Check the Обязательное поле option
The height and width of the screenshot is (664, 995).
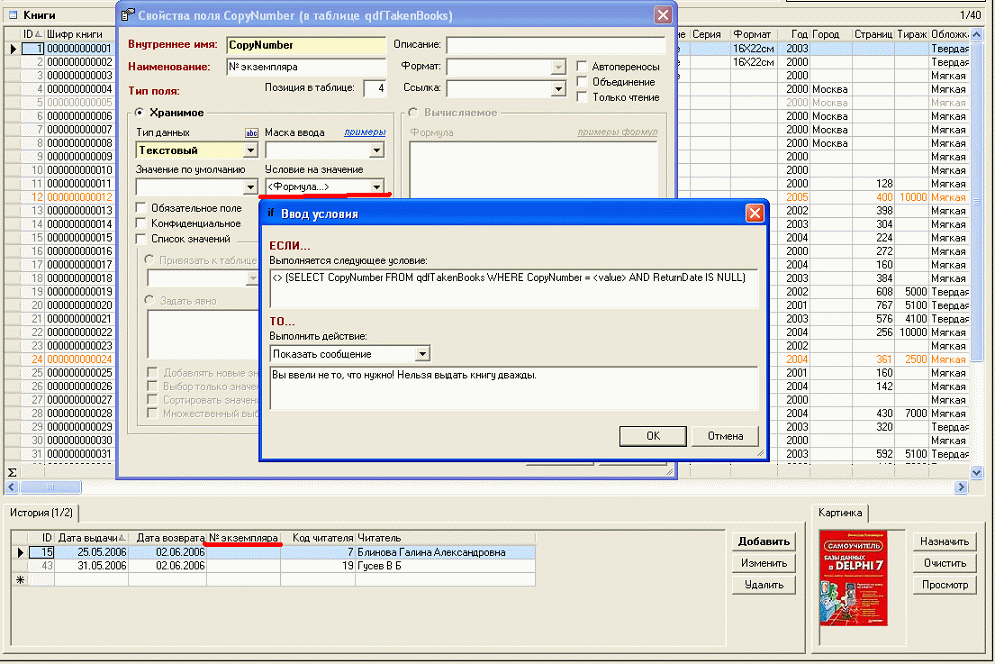click(x=141, y=208)
